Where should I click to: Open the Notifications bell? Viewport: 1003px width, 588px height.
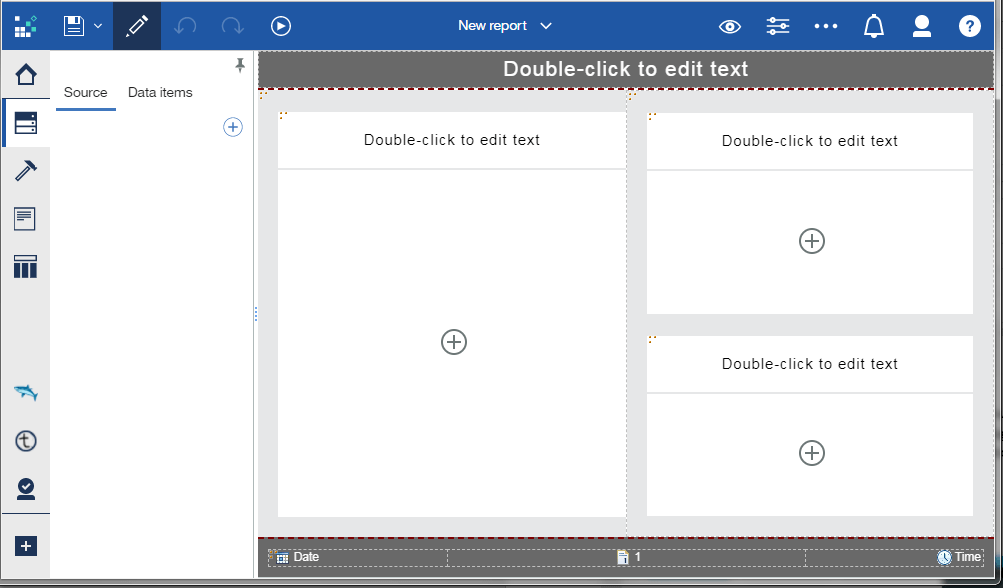tap(874, 26)
